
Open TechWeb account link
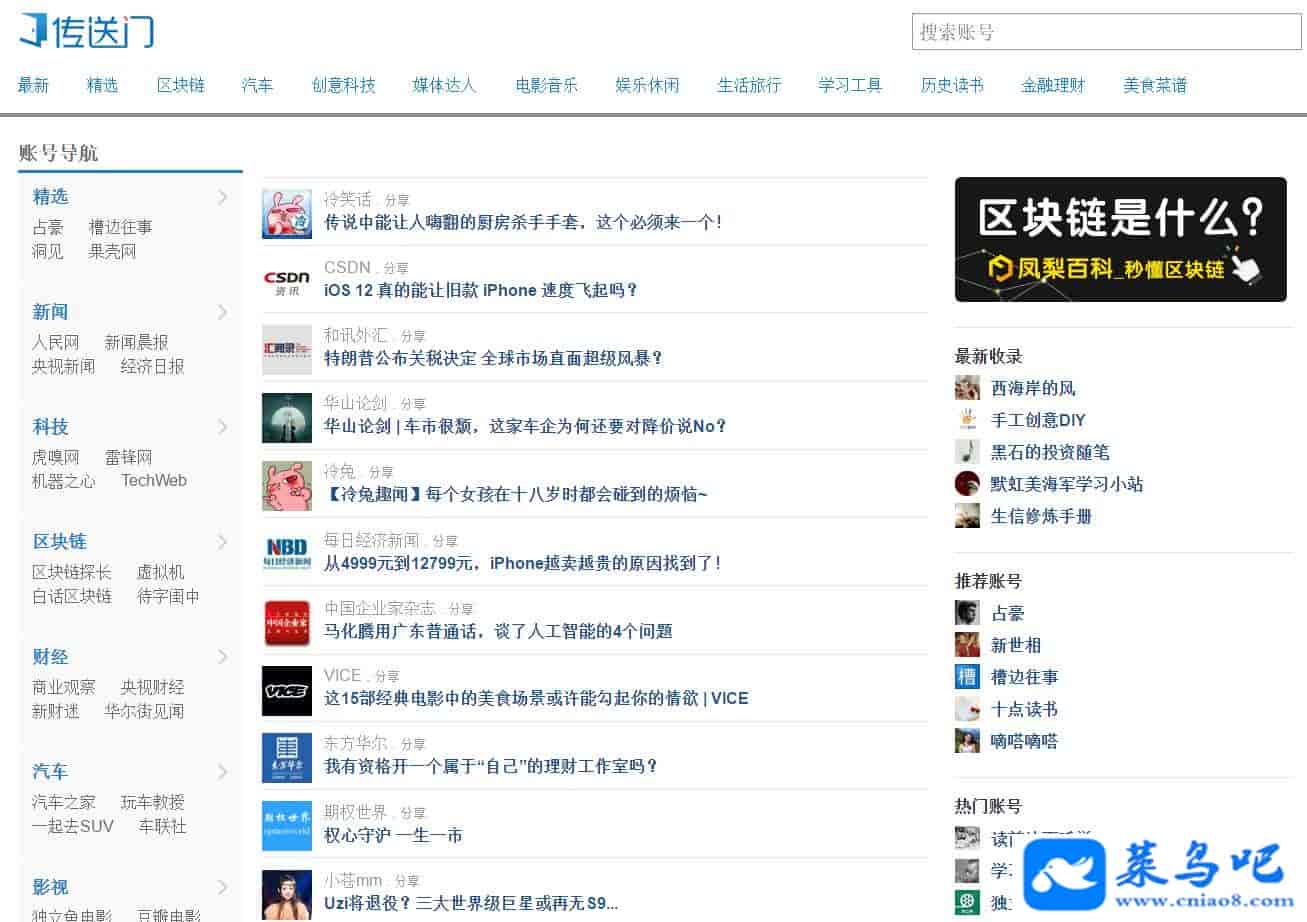point(154,481)
